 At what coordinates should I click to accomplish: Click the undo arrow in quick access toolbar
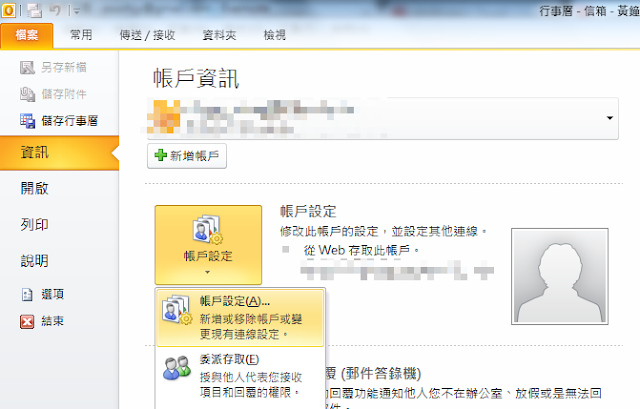(55, 11)
